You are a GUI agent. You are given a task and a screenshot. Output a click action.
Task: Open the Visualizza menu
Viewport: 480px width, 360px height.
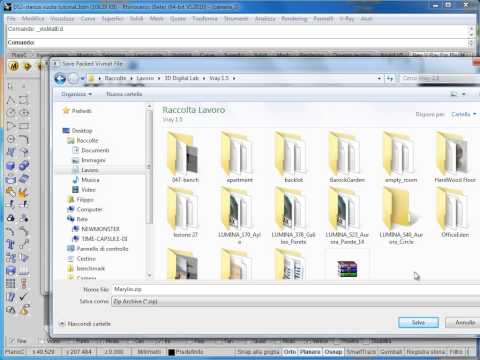[x=62, y=19]
